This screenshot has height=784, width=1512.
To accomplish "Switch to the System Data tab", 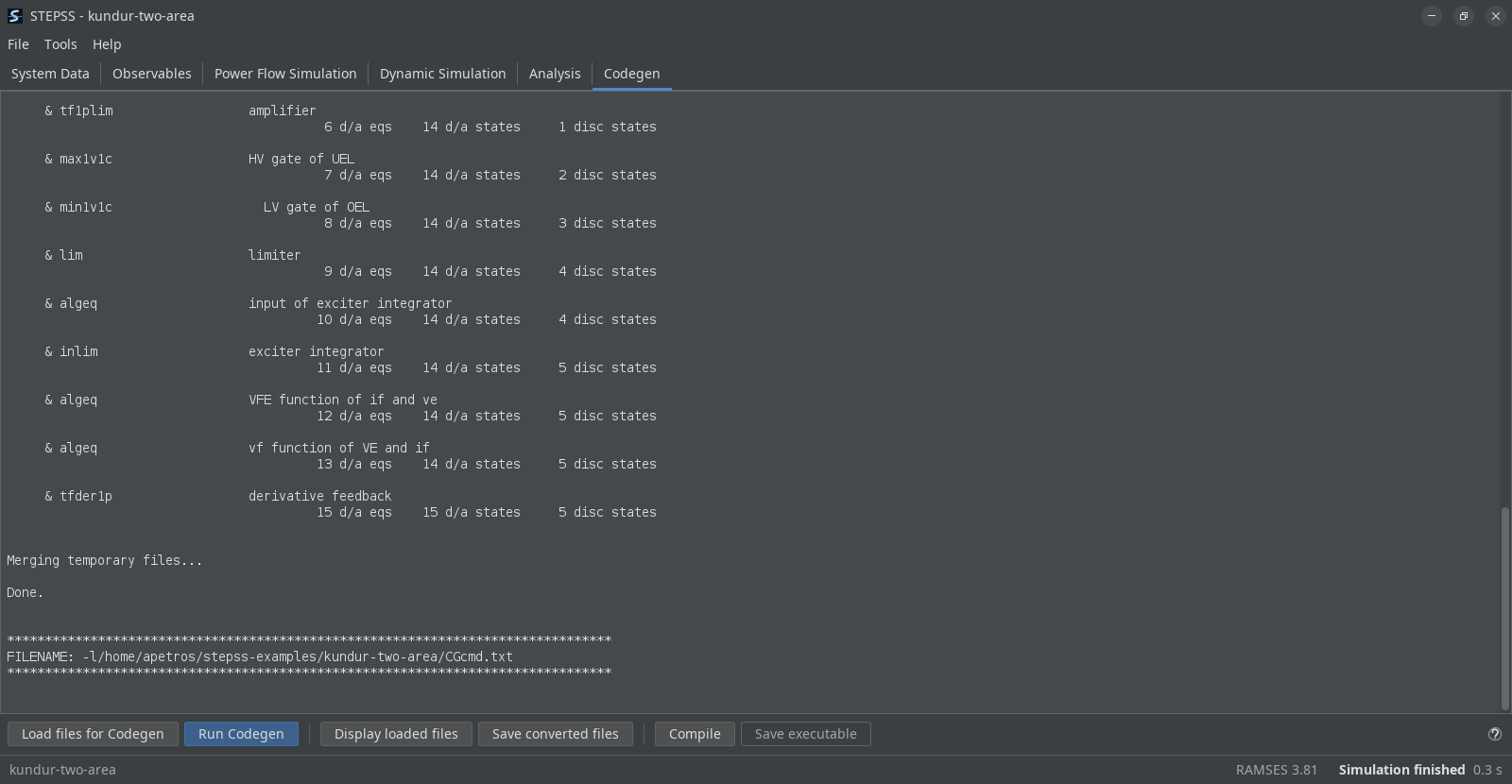I will click(50, 74).
